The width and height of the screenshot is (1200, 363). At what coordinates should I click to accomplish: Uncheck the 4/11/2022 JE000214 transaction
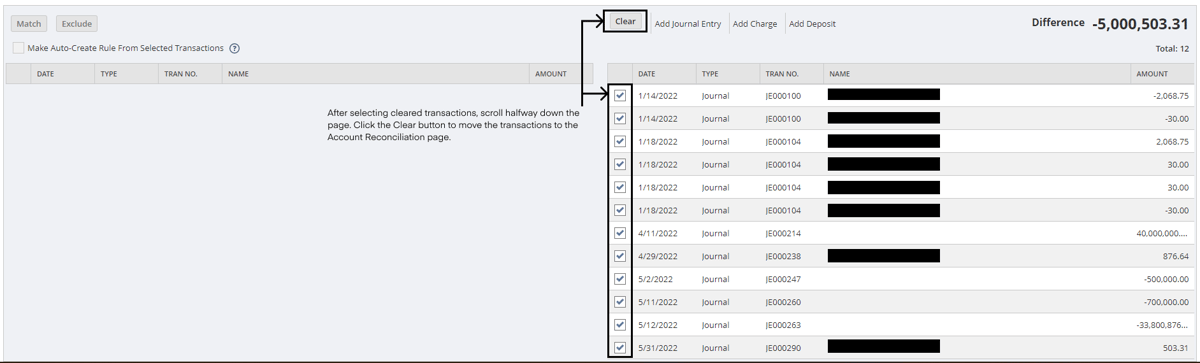click(x=620, y=233)
